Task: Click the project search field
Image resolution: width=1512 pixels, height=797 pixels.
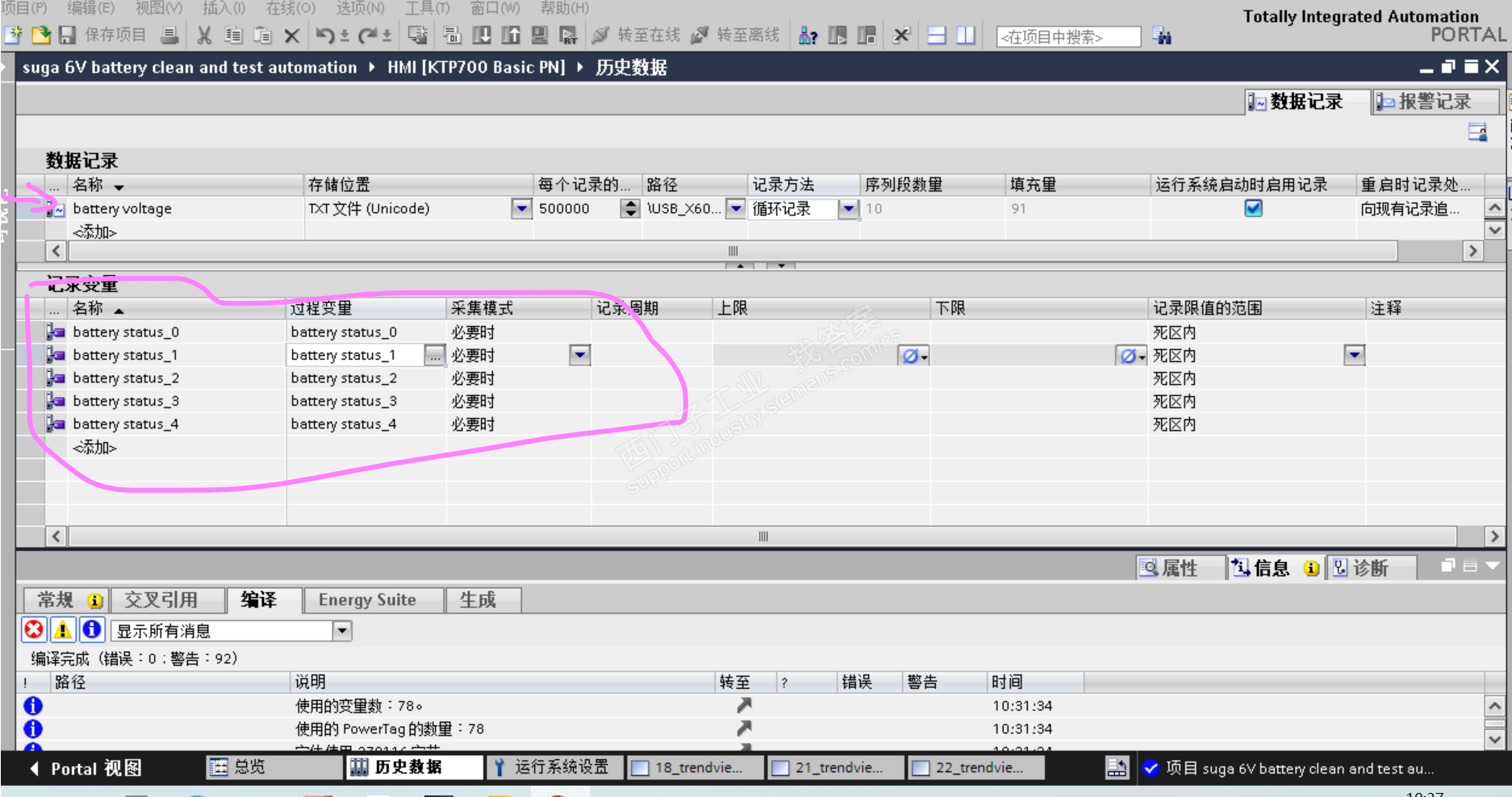Action: pos(1068,37)
